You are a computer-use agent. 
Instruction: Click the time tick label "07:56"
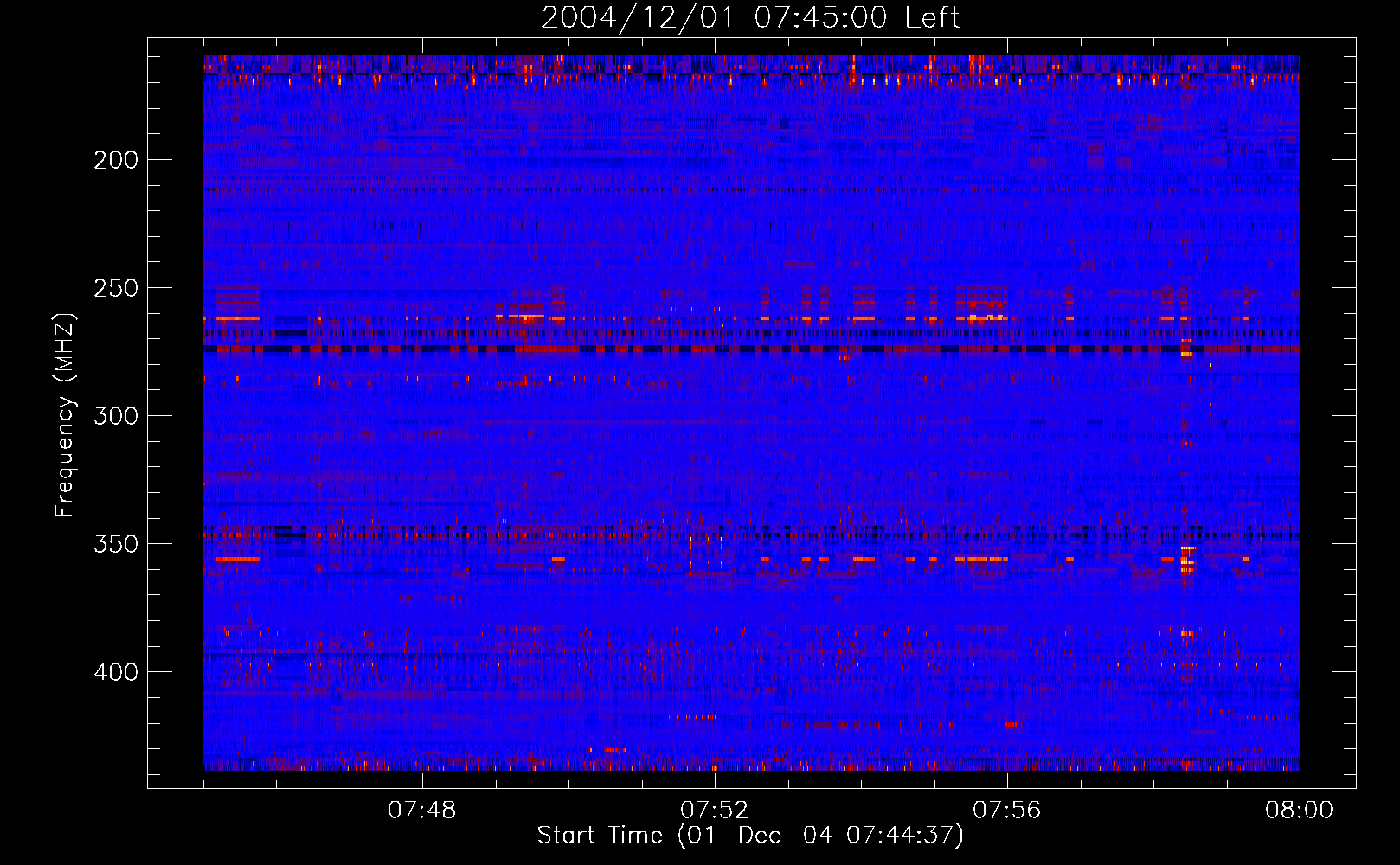(x=1006, y=811)
